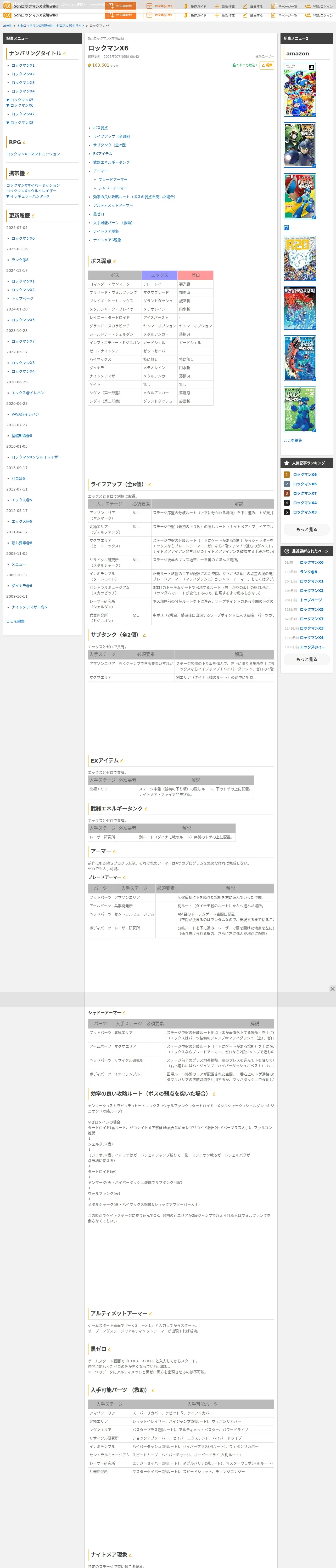This screenshot has width=336, height=1568.
Task: Open the edit pencil beside 携帯機
Action: click(28, 174)
